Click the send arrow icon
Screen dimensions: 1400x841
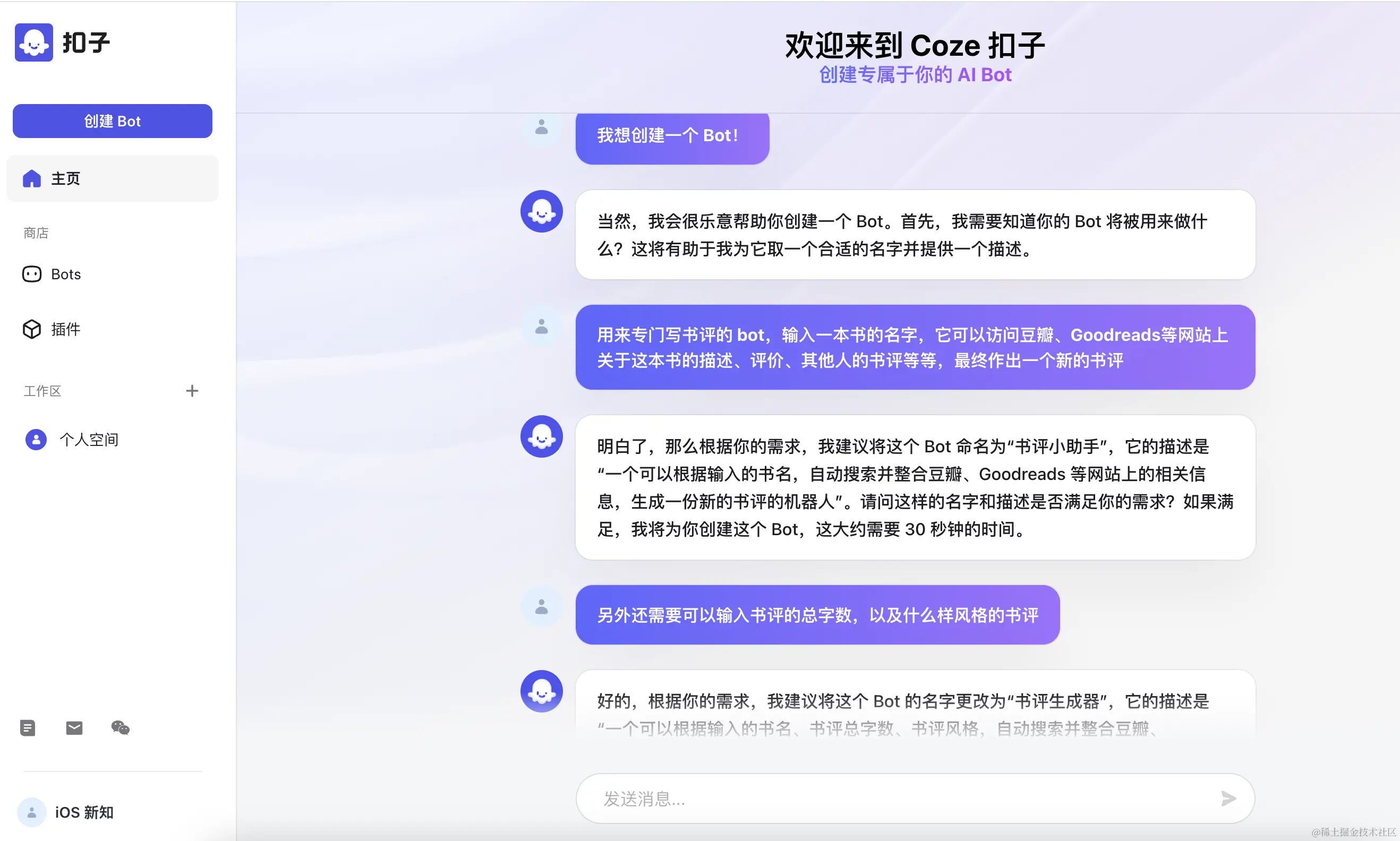1228,799
